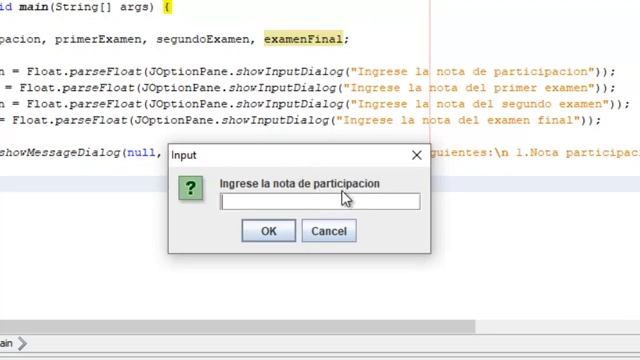Click the dialog label Ingrese la nota de participacion
Viewport: 640px width, 360px height.
pyautogui.click(x=300, y=184)
